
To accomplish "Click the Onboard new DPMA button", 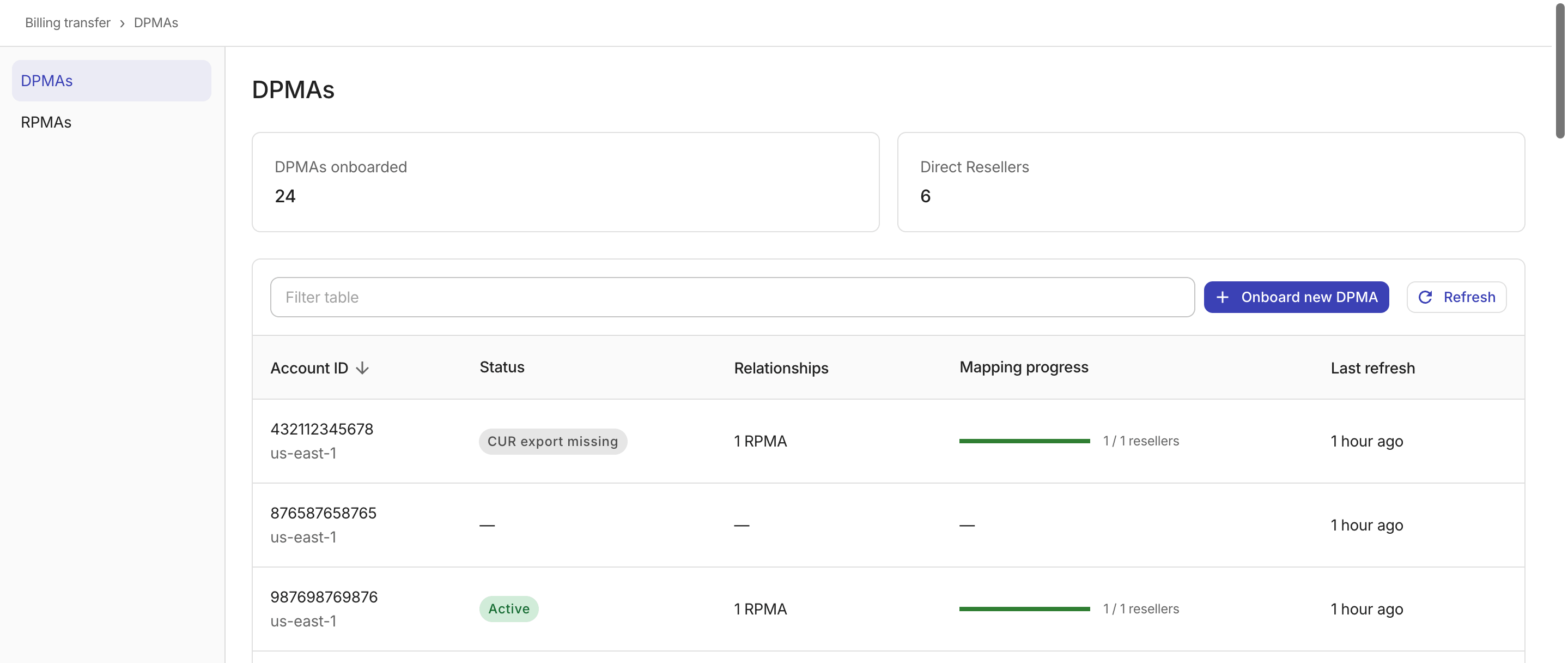I will (x=1296, y=297).
